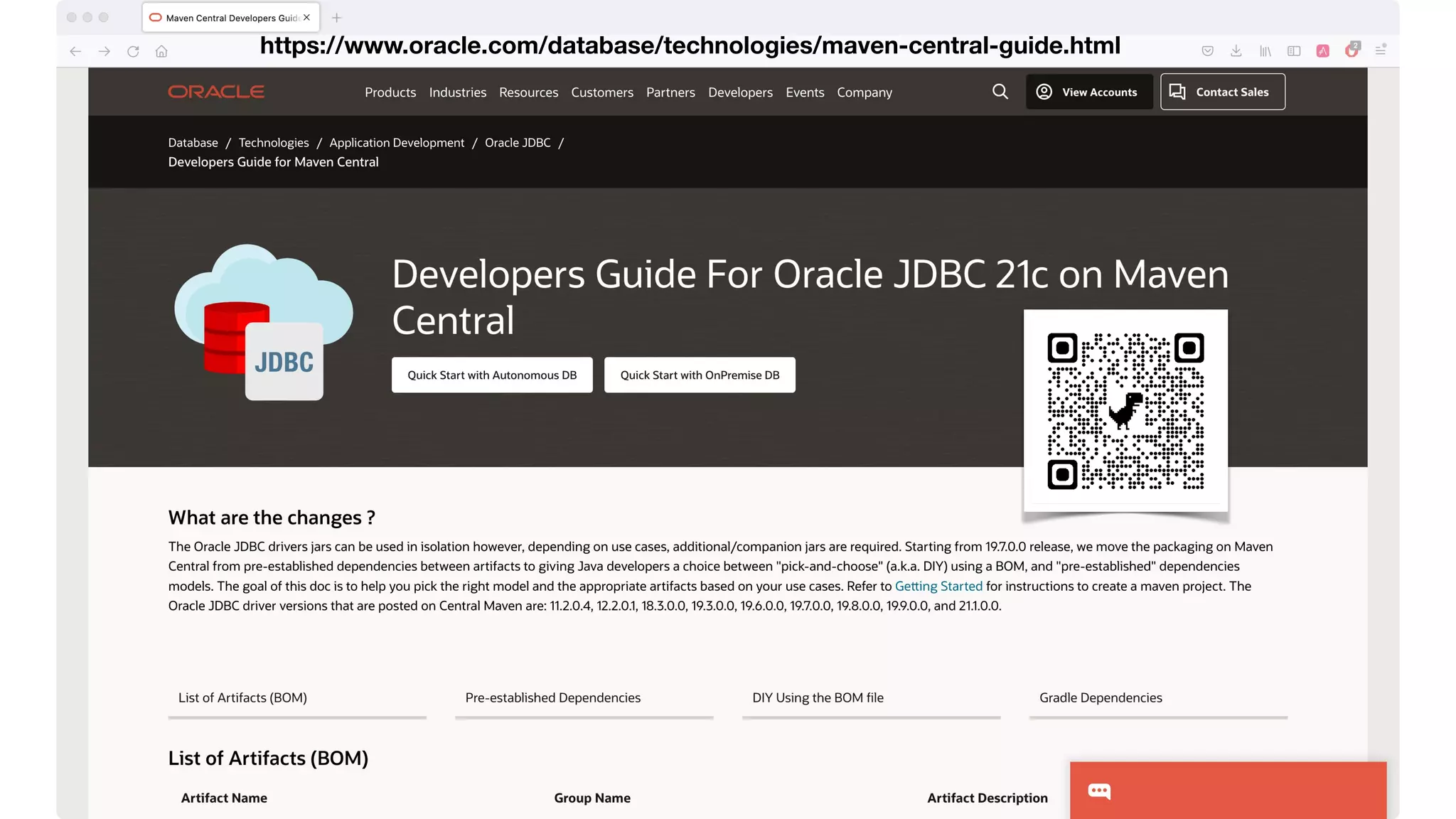Image resolution: width=1456 pixels, height=819 pixels.
Task: Click the Oracle search magnifier icon
Action: [1000, 92]
